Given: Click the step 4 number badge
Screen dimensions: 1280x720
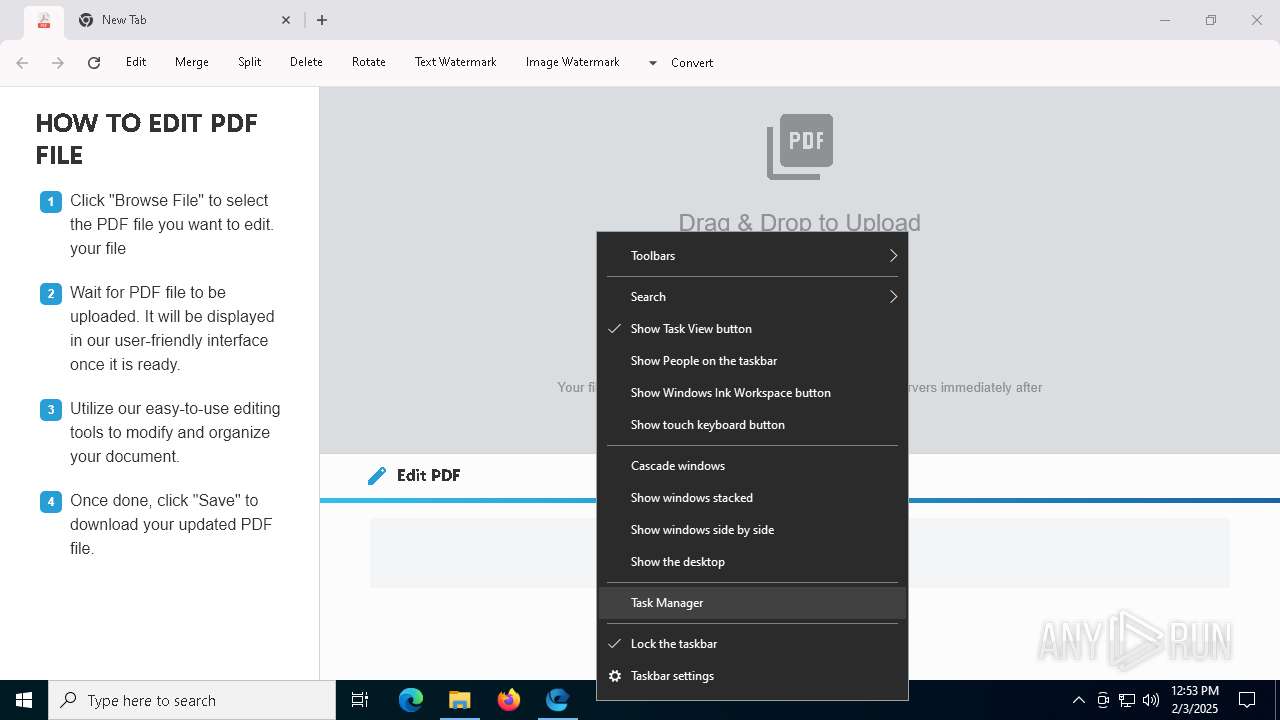Looking at the screenshot, I should click(51, 502).
